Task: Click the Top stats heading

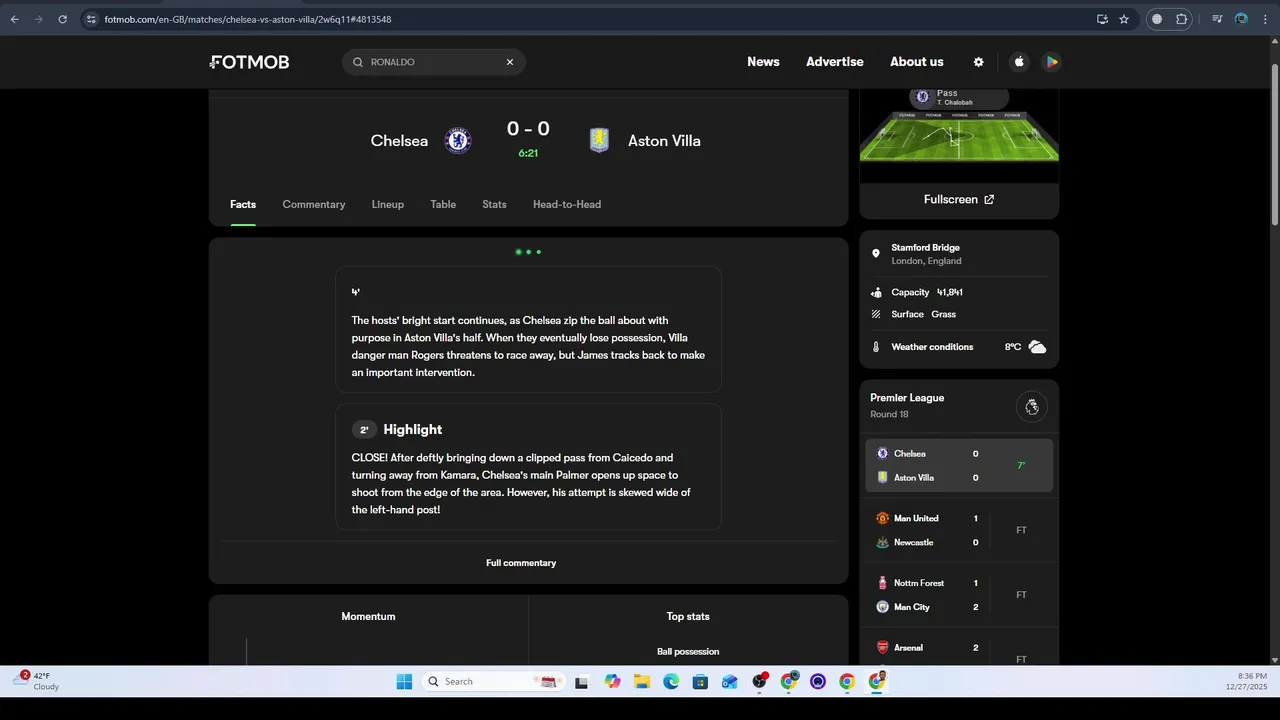Action: [x=688, y=617]
